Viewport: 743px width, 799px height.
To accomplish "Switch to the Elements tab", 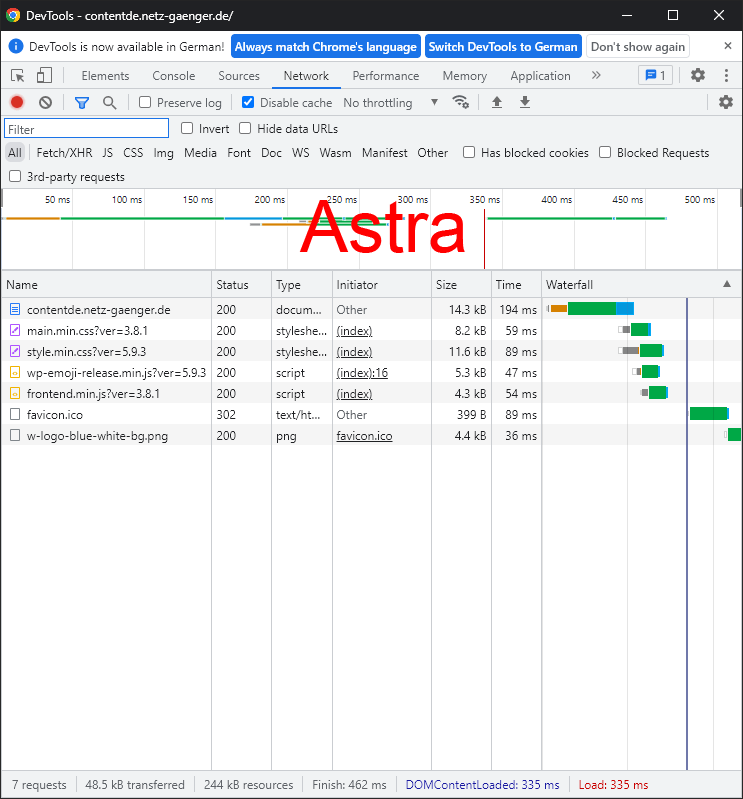I will tap(105, 76).
